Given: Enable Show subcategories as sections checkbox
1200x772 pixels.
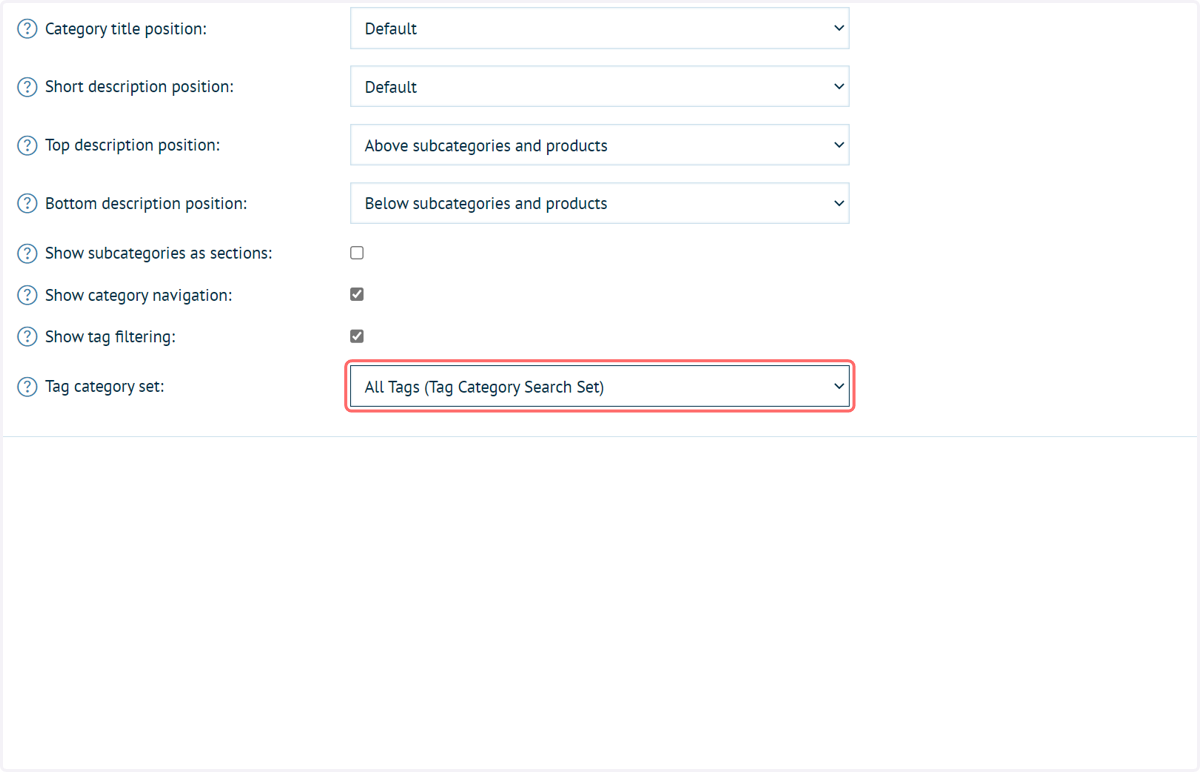Looking at the screenshot, I should (357, 253).
